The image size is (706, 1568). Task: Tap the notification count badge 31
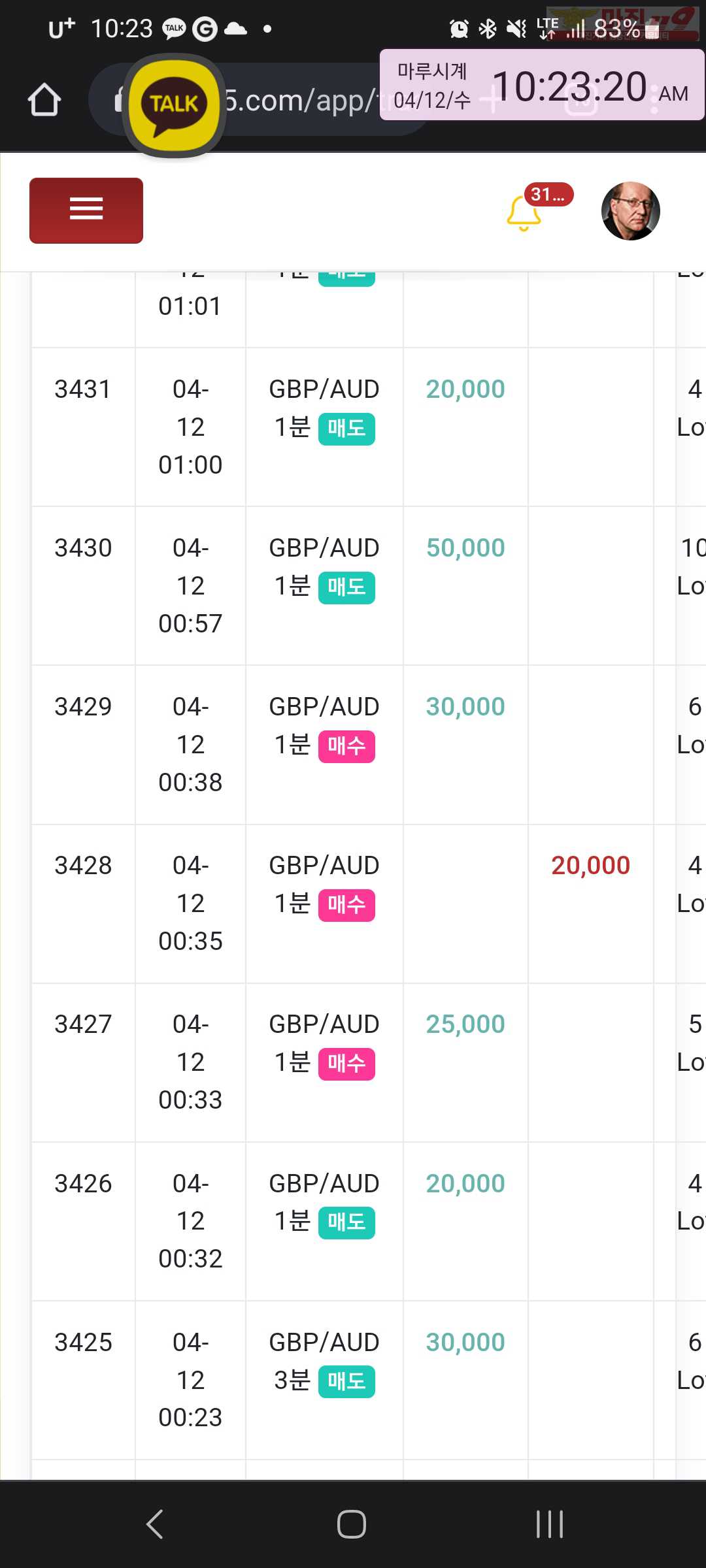(x=548, y=195)
